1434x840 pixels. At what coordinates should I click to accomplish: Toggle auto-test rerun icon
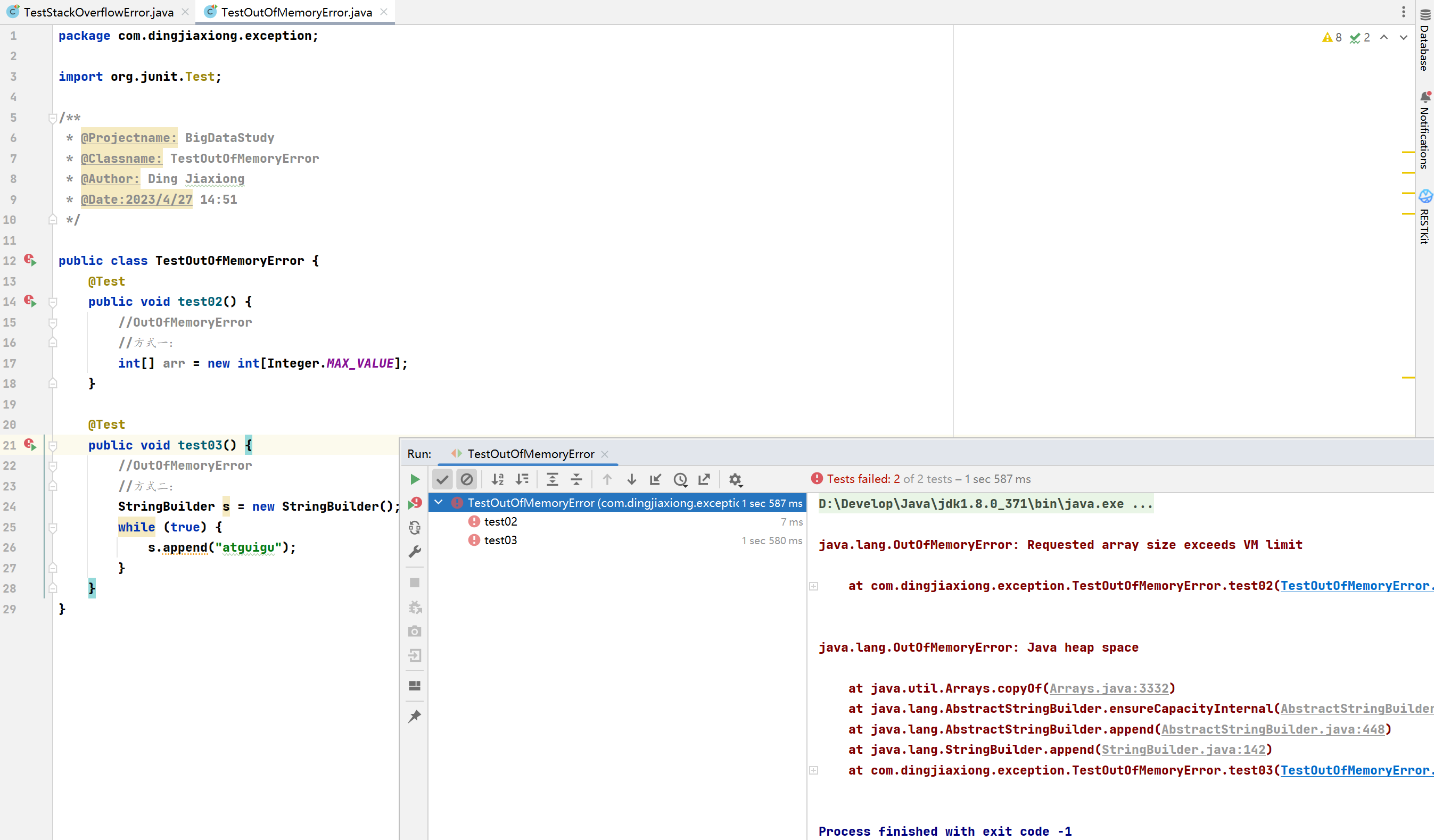tap(415, 528)
